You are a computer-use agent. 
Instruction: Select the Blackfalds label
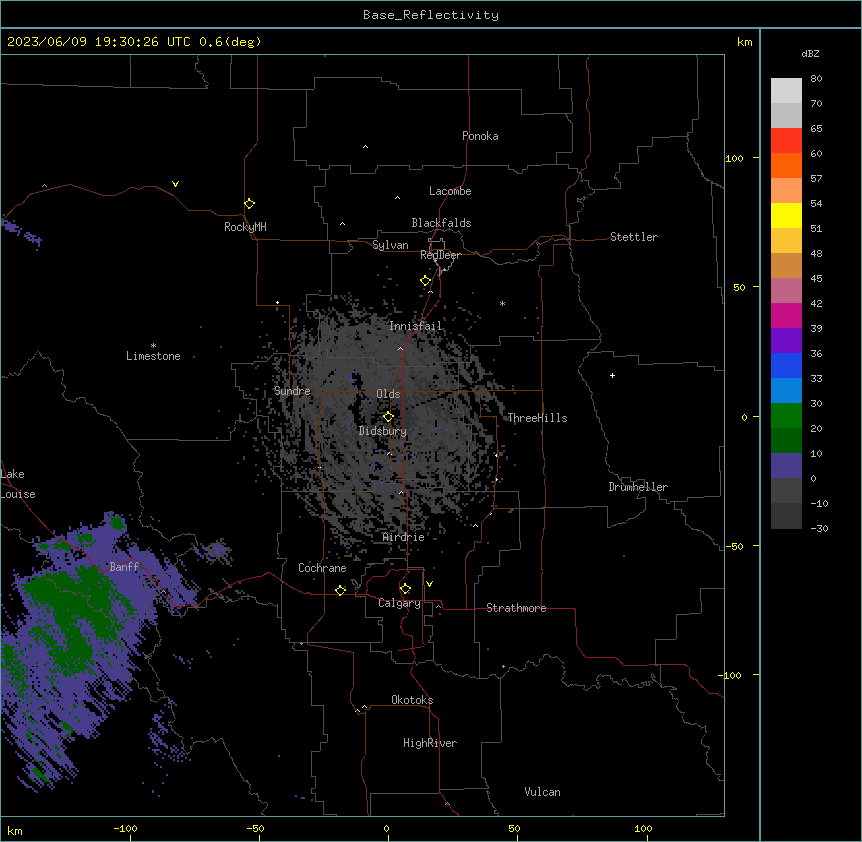tap(441, 223)
